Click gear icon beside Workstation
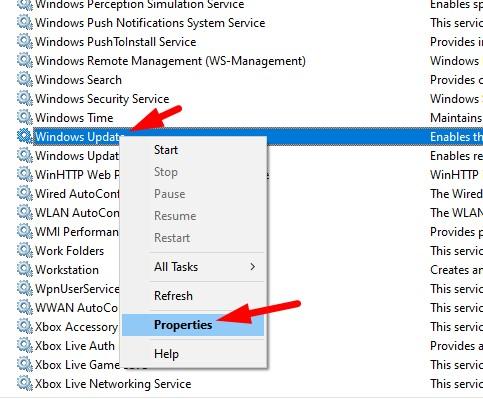The width and height of the screenshot is (483, 399). [x=24, y=270]
